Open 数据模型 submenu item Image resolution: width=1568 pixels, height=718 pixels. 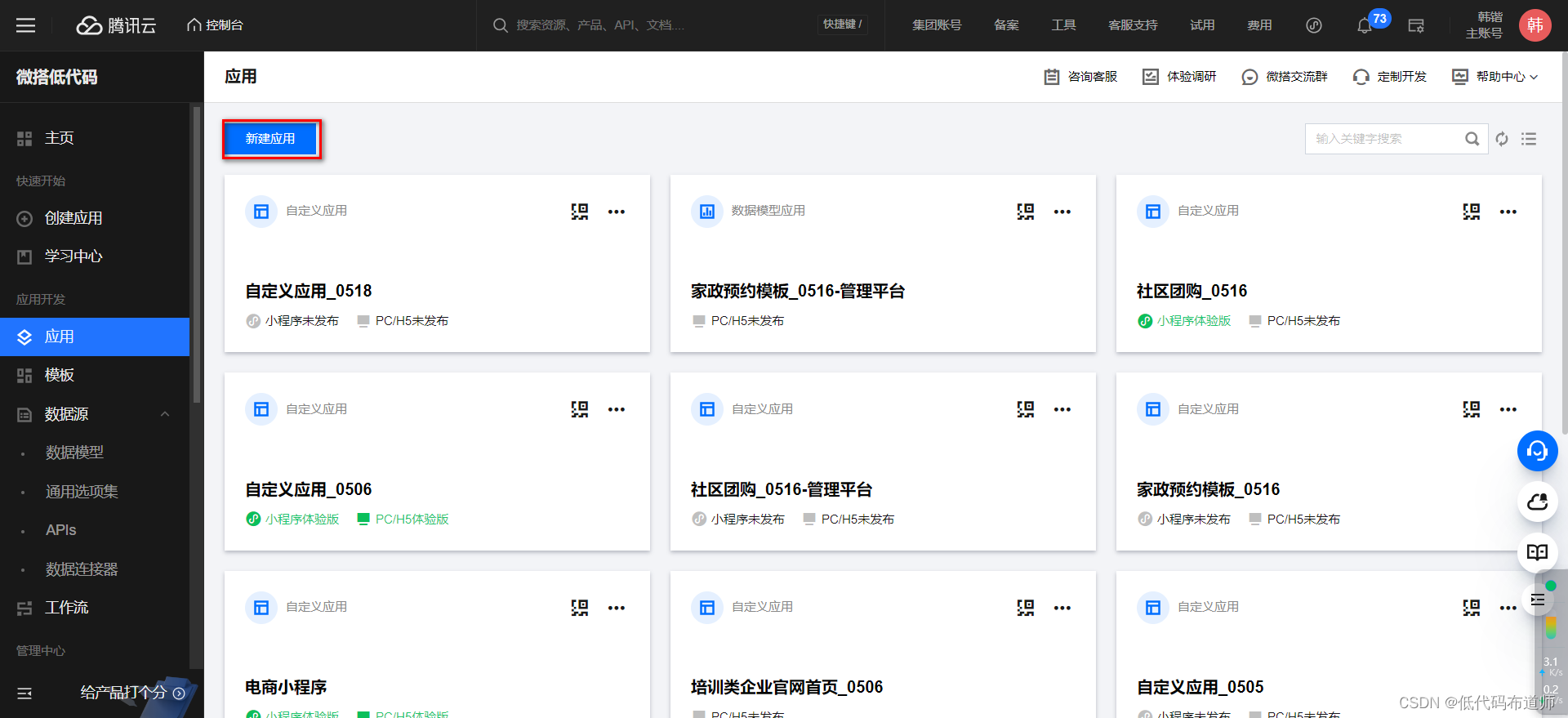74,453
